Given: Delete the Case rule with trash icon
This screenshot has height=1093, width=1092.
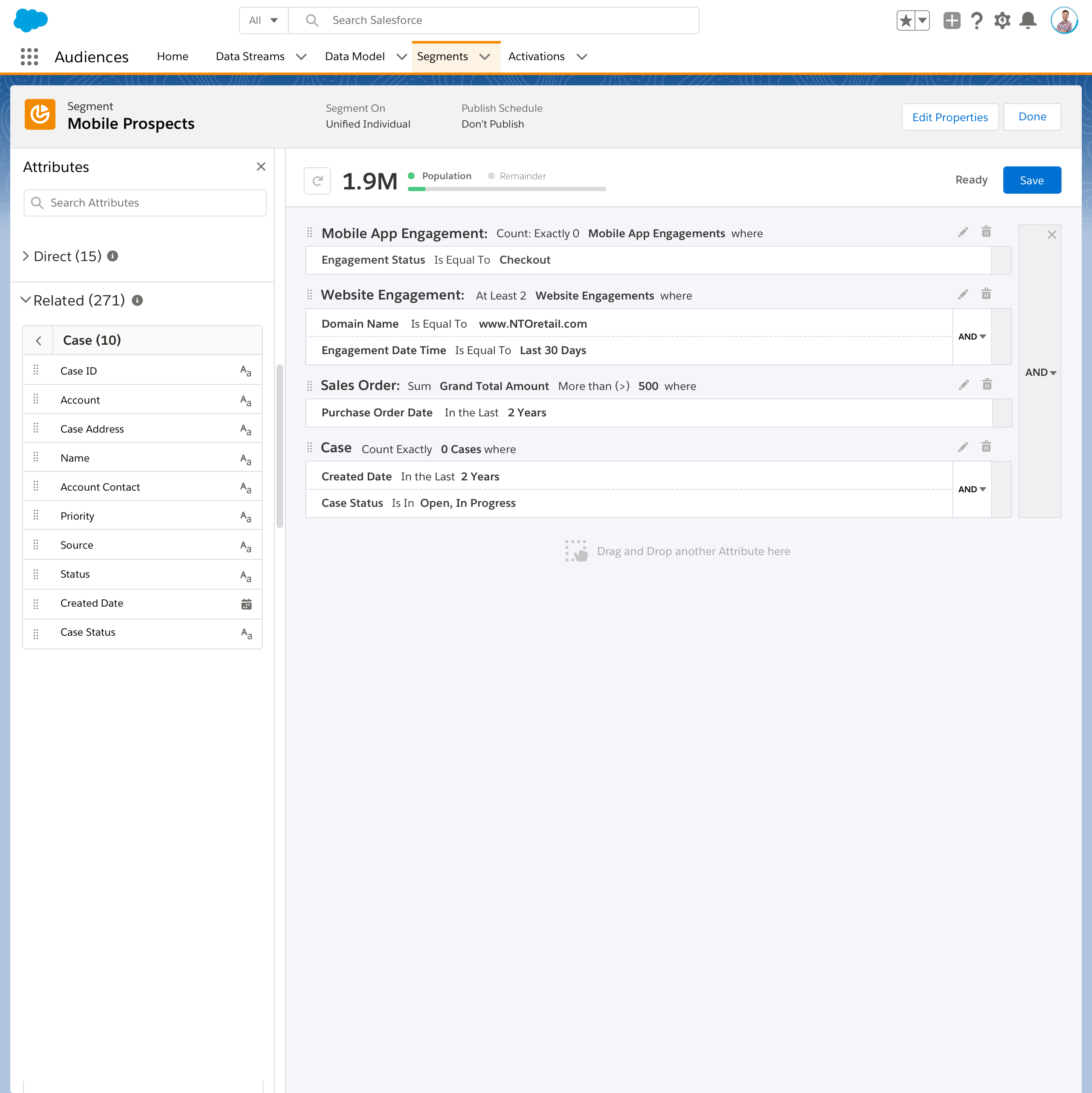Looking at the screenshot, I should (x=986, y=447).
